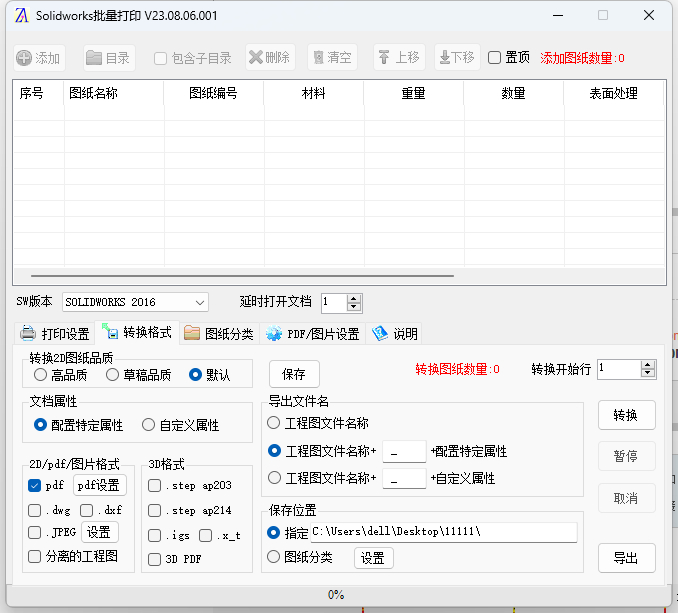Click the 取消 cancel button

click(x=626, y=498)
